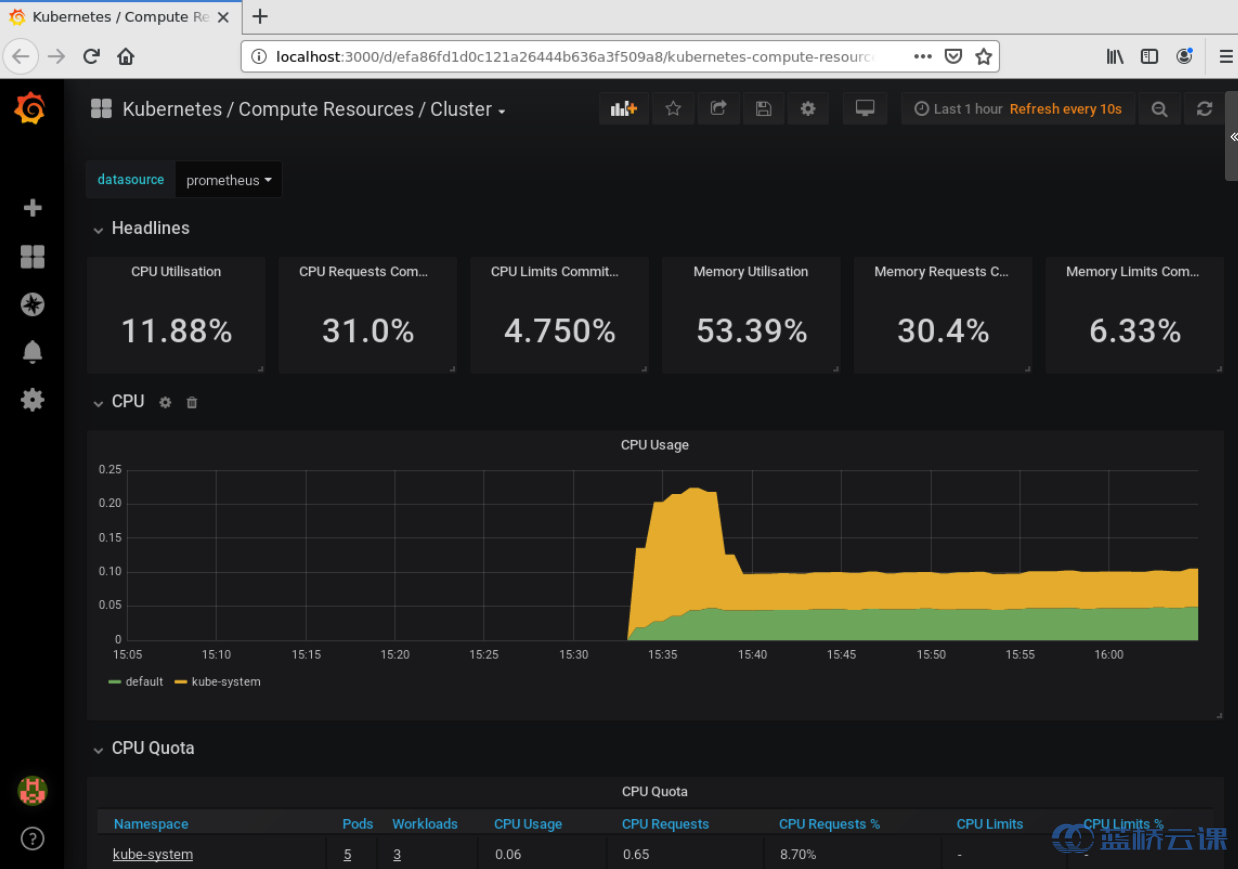Save page to Pocket

pos(953,56)
